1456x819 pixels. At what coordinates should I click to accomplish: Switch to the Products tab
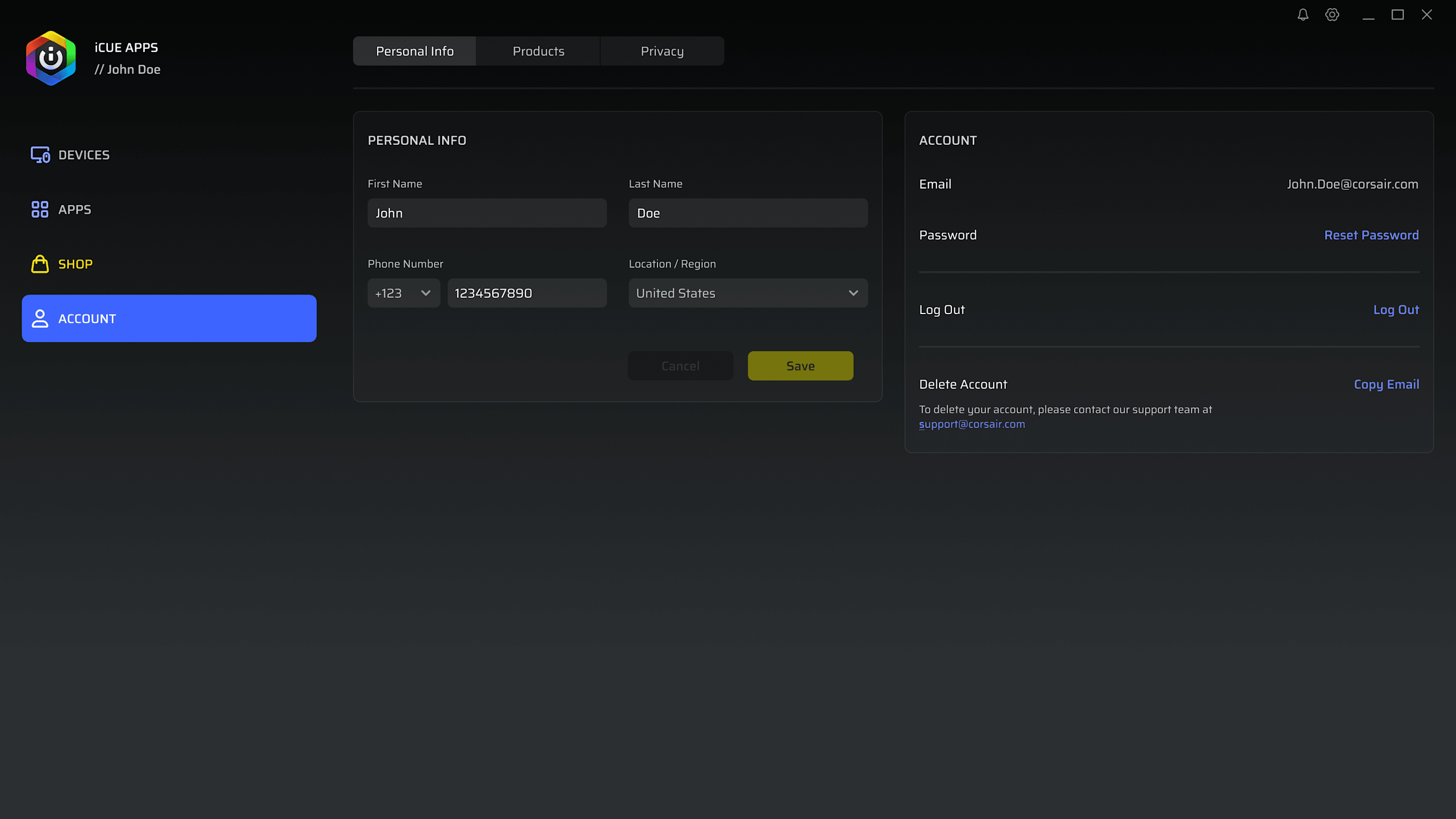539,52
